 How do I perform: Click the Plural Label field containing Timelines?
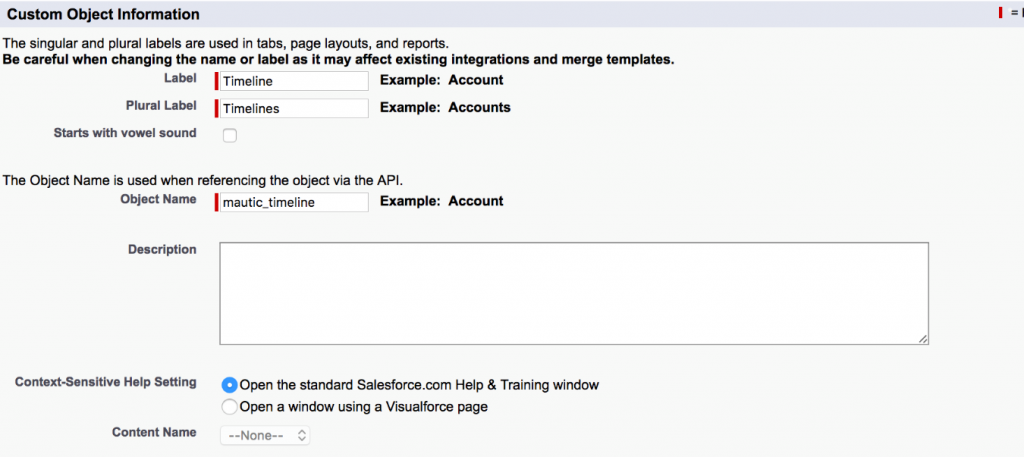coord(293,108)
